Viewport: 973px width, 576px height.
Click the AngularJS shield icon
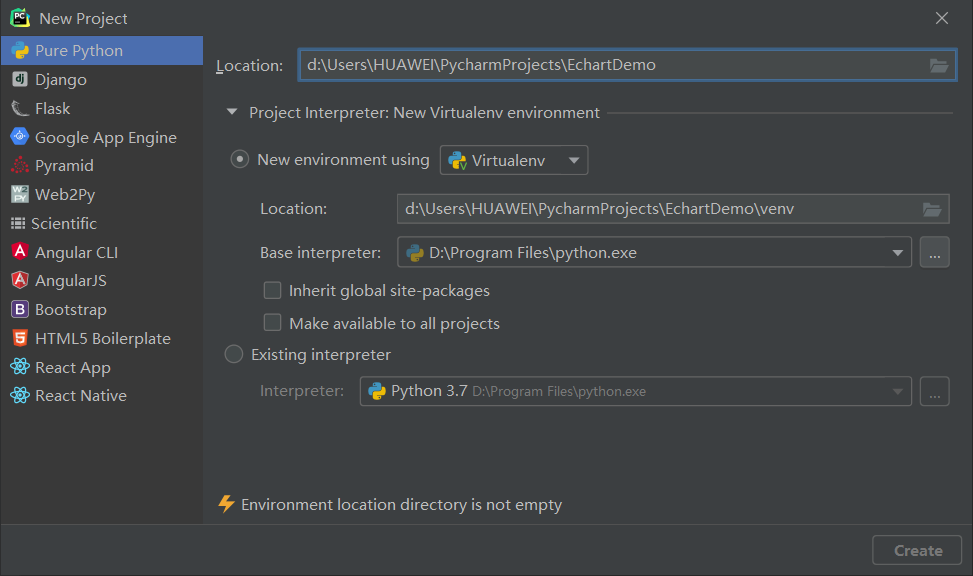click(x=20, y=280)
